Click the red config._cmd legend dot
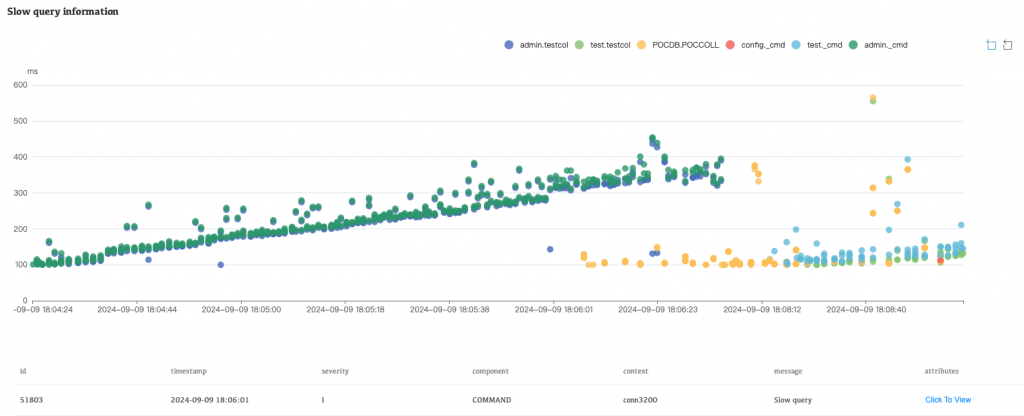 [730, 45]
